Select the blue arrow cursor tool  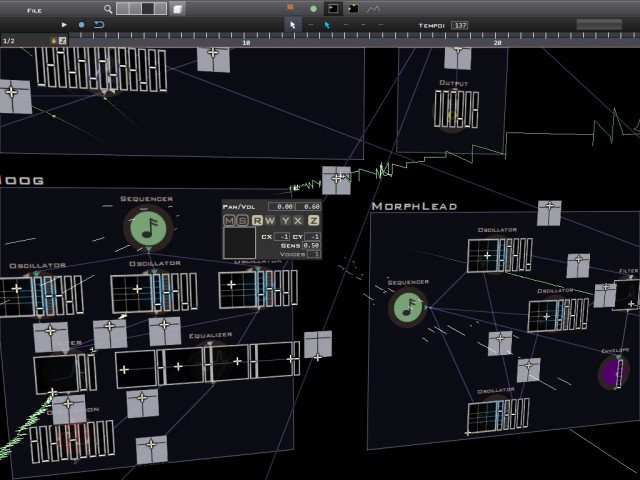(327, 24)
